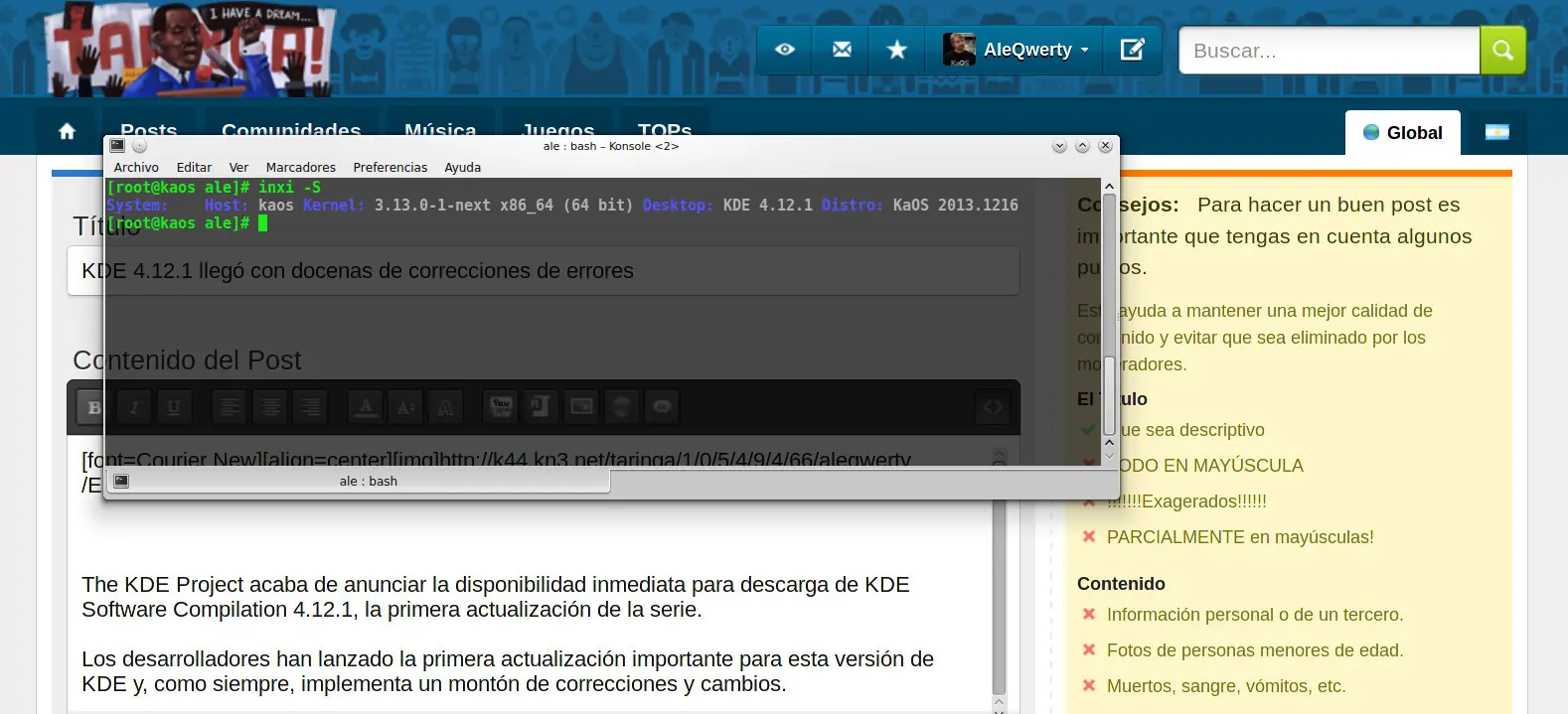Click the AleQwerty avatar picture
1568x714 pixels.
pyautogui.click(x=959, y=50)
